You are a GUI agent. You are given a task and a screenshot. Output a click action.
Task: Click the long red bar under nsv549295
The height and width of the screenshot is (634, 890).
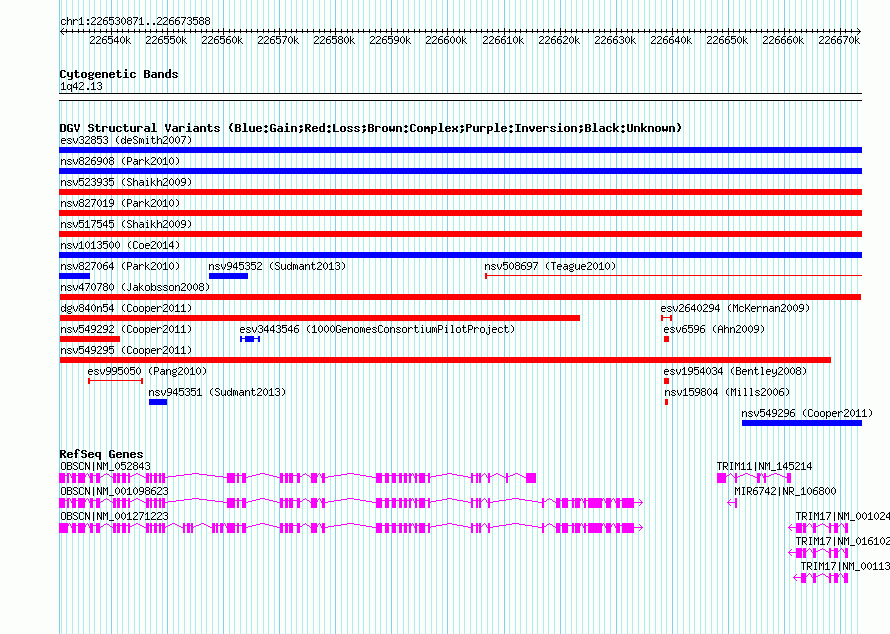[x=445, y=360]
